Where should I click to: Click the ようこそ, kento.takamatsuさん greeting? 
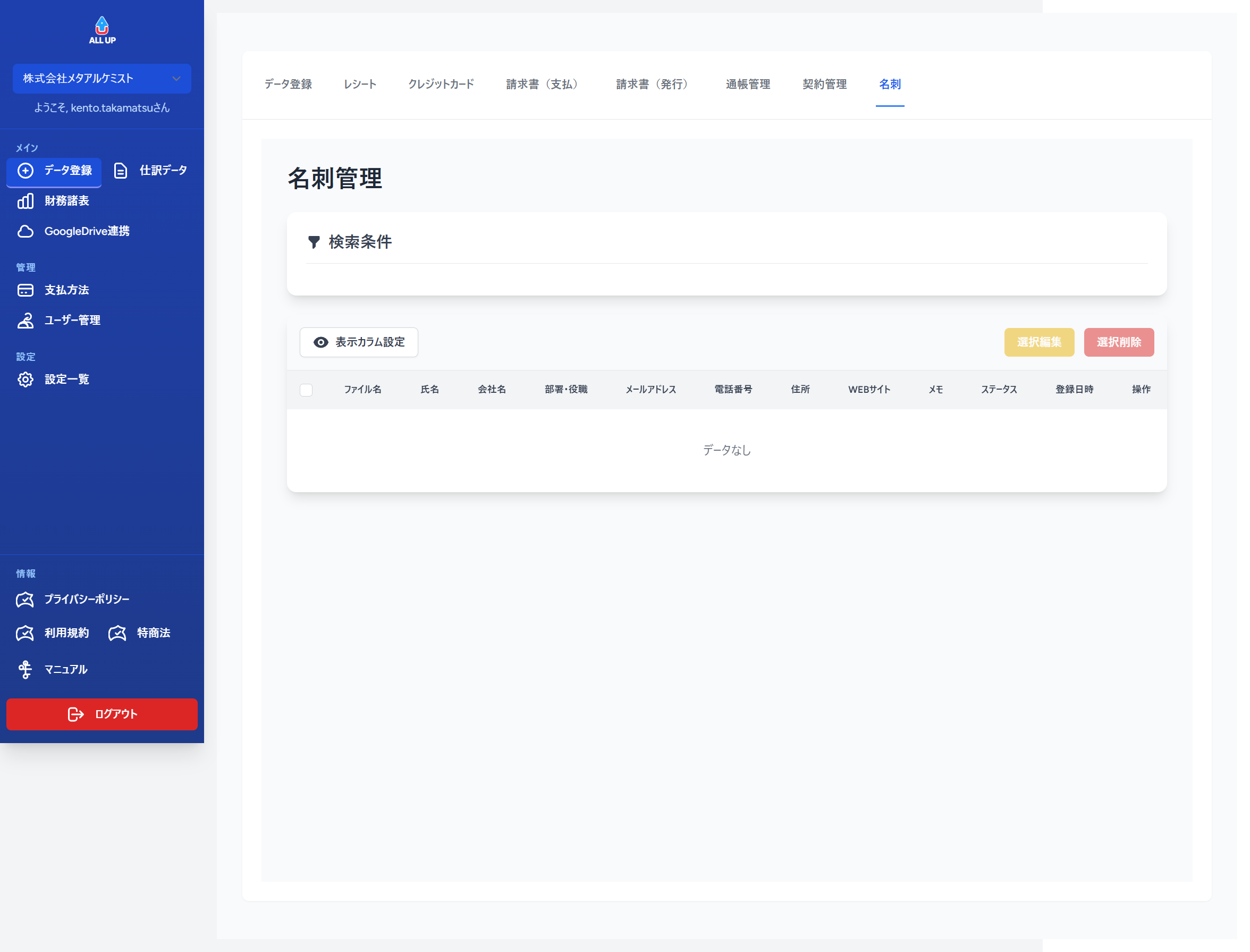(x=102, y=108)
